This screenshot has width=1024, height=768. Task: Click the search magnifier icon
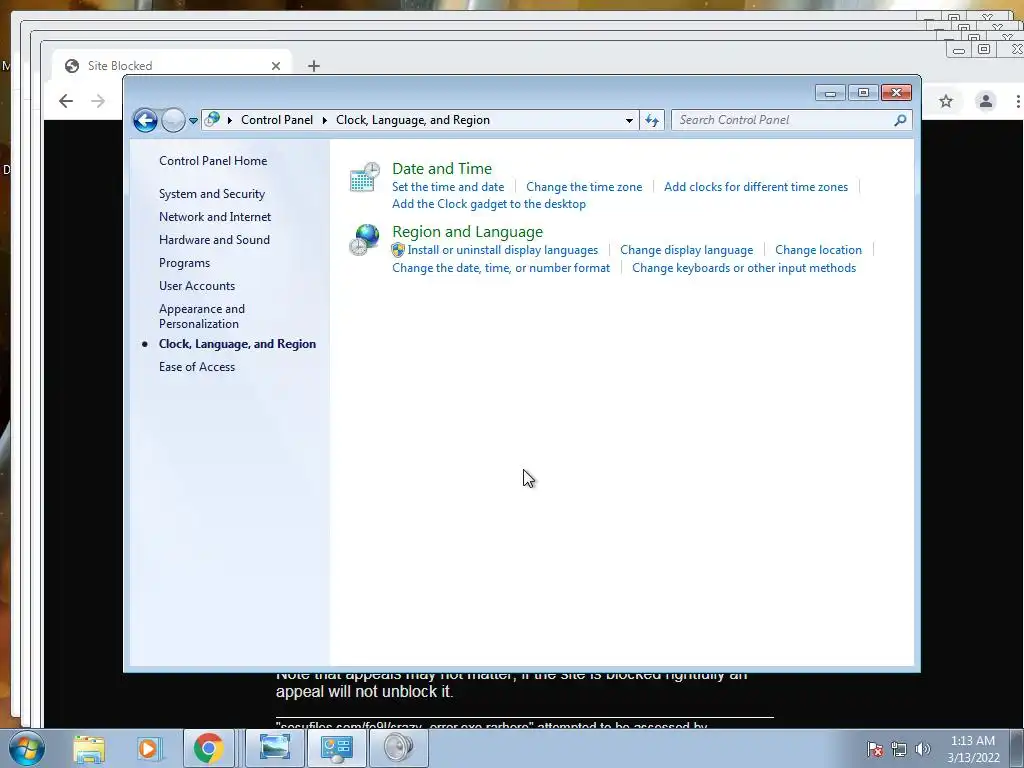pyautogui.click(x=900, y=120)
